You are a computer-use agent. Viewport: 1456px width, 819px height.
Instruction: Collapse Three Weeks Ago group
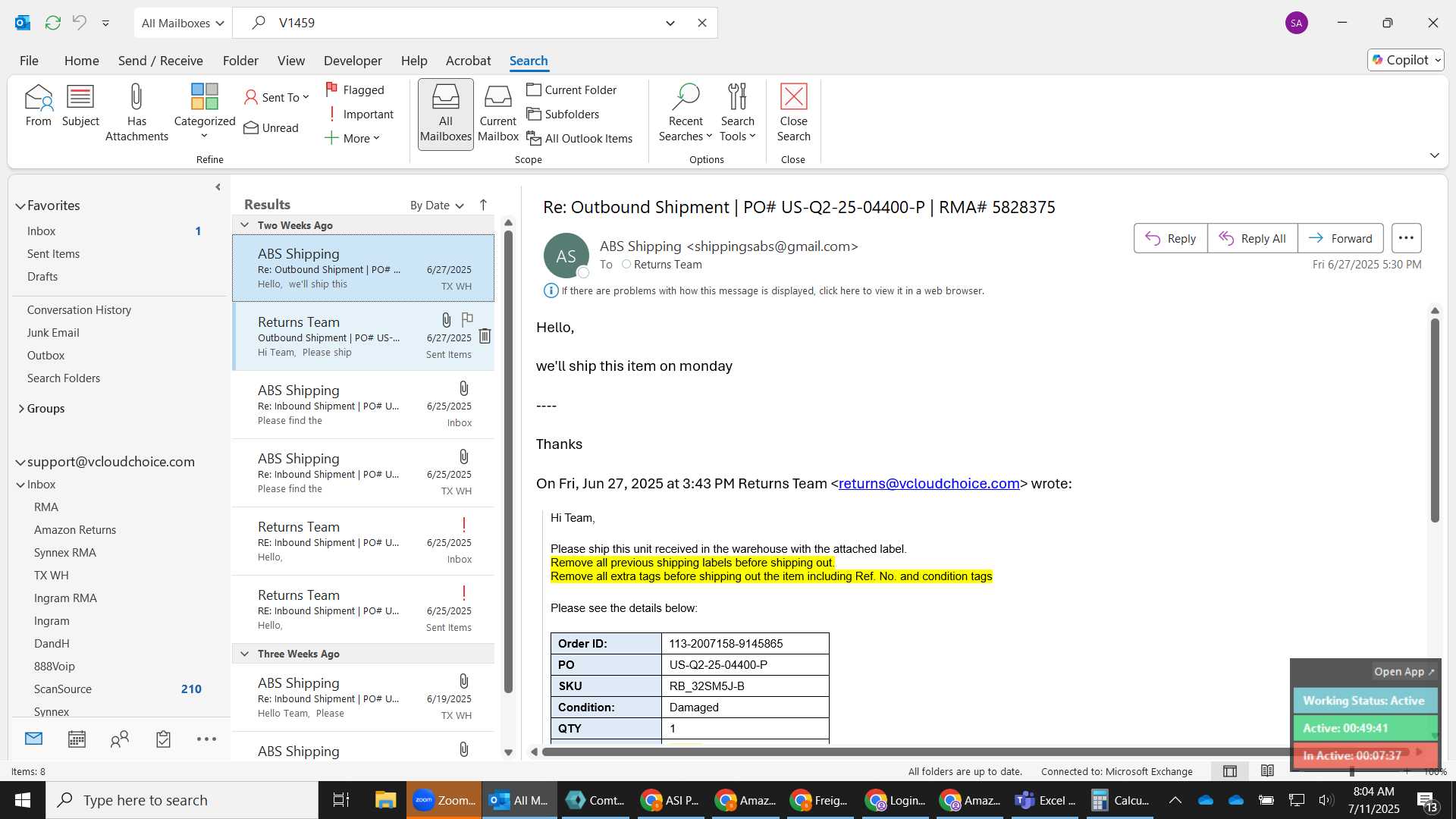[245, 654]
